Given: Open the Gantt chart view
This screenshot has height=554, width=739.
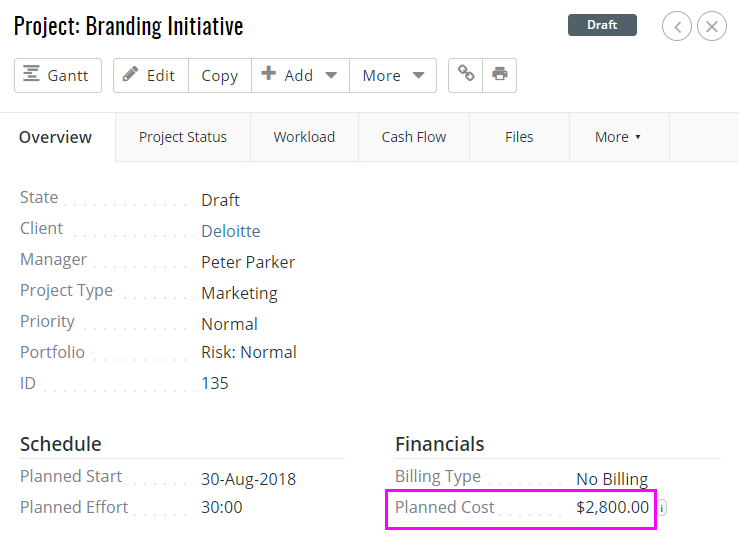Looking at the screenshot, I should (58, 76).
